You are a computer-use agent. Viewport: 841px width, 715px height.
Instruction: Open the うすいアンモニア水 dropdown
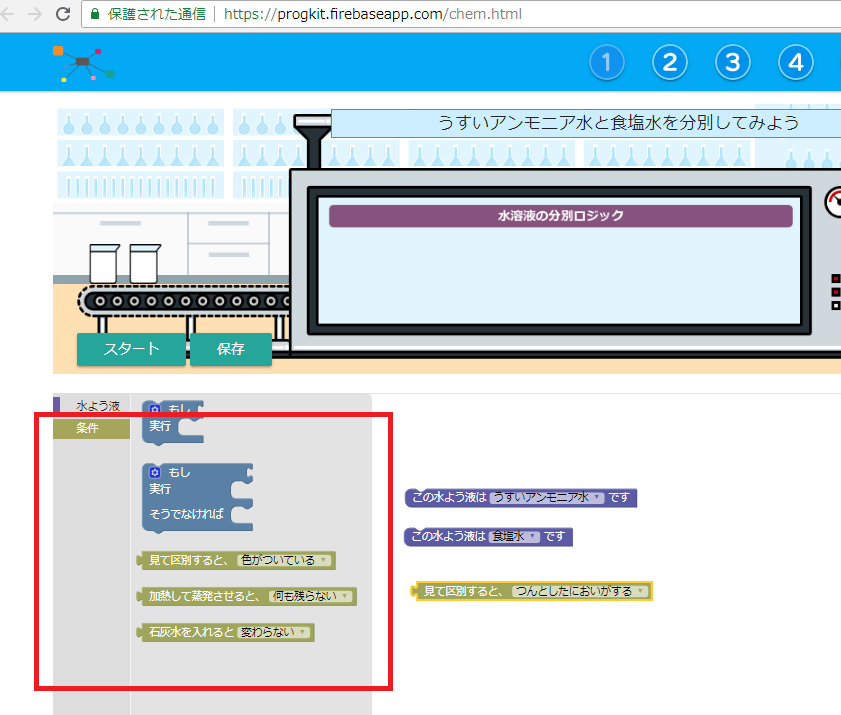(546, 497)
